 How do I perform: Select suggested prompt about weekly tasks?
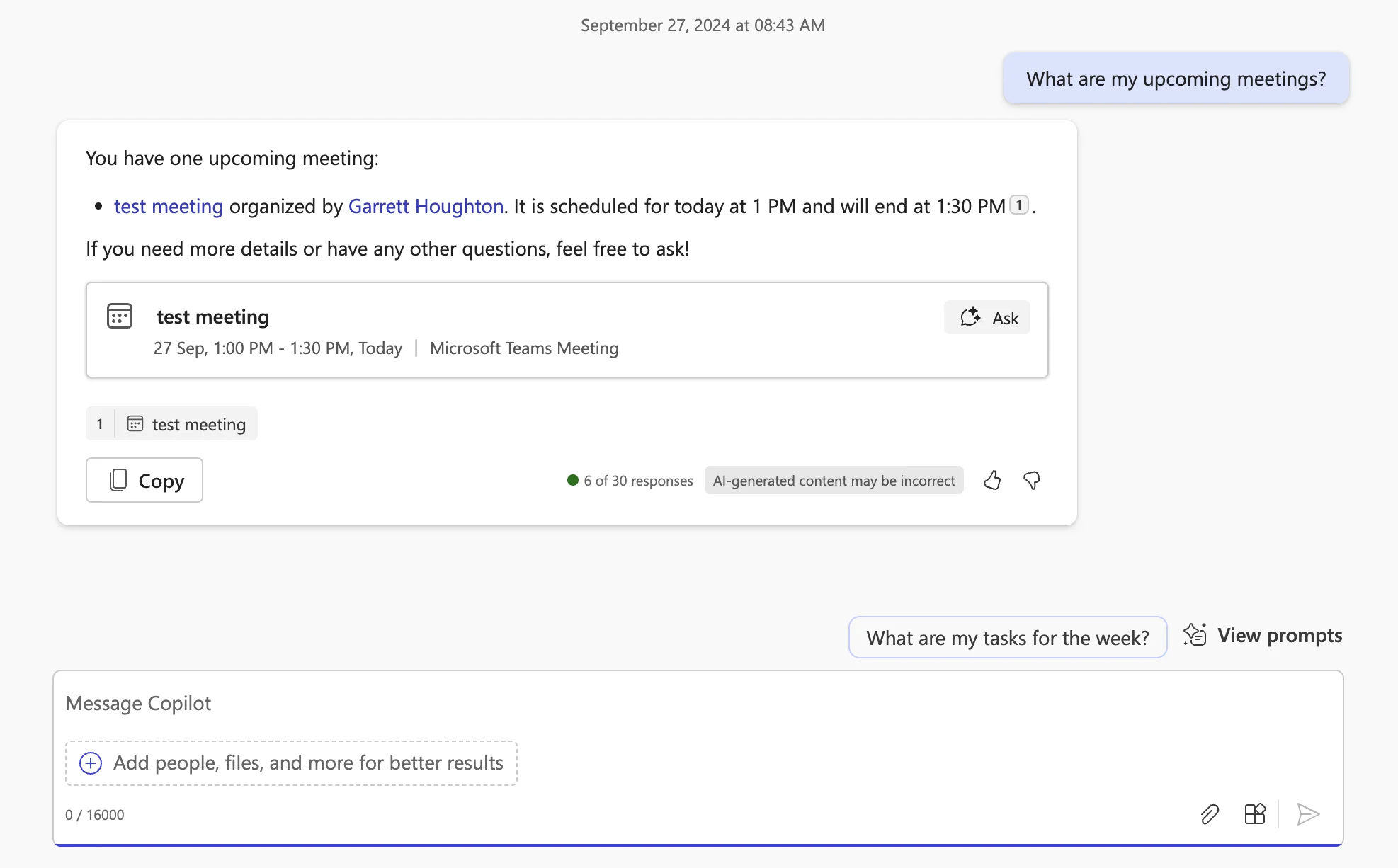click(1007, 638)
